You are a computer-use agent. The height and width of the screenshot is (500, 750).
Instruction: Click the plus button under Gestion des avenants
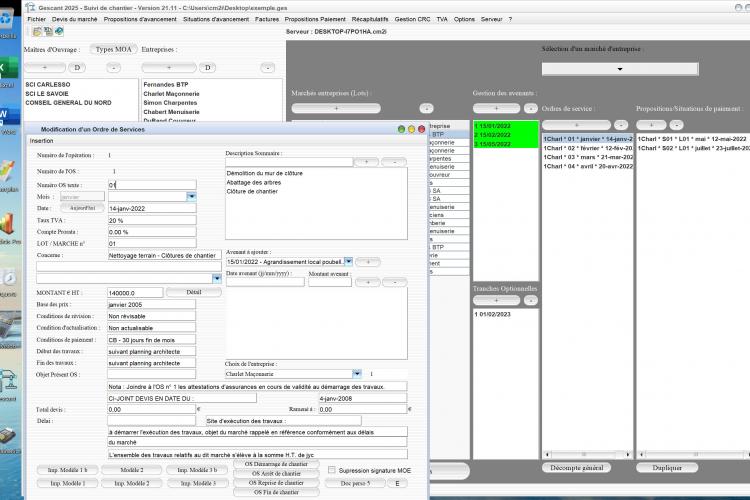pos(496,108)
